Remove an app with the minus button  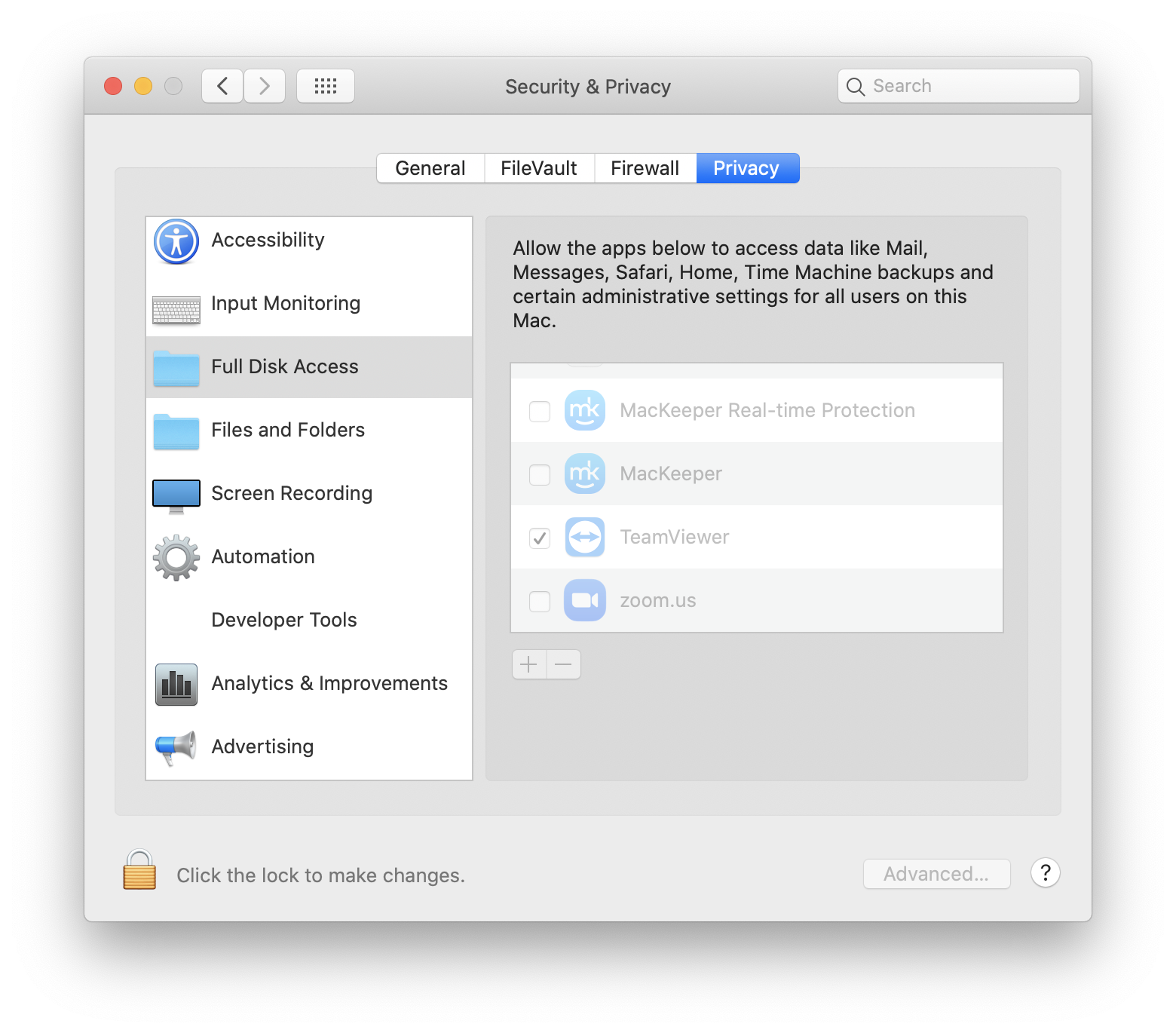(564, 664)
